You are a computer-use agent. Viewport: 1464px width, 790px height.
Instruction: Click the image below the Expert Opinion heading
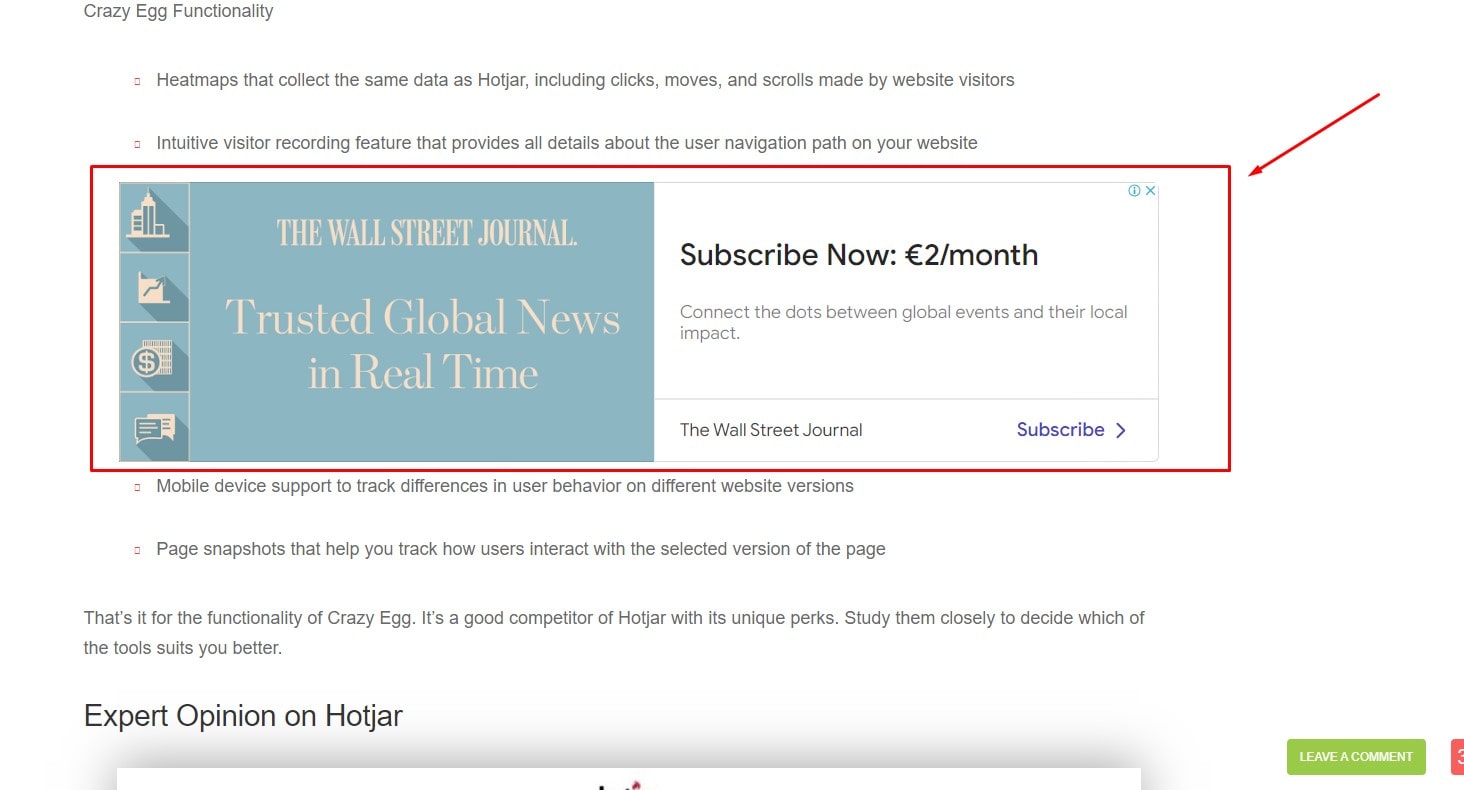[628, 779]
